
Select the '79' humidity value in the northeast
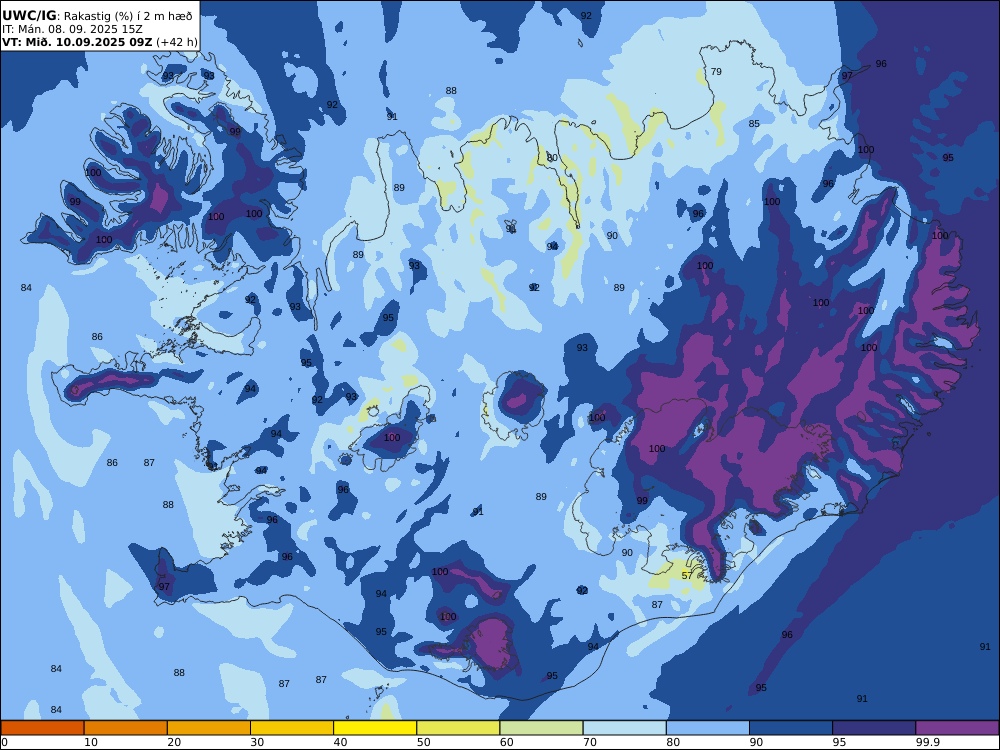point(716,71)
